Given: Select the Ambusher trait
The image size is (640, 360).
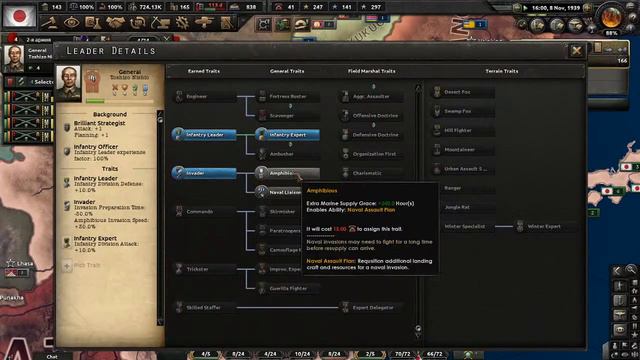Looking at the screenshot, I should (x=288, y=154).
